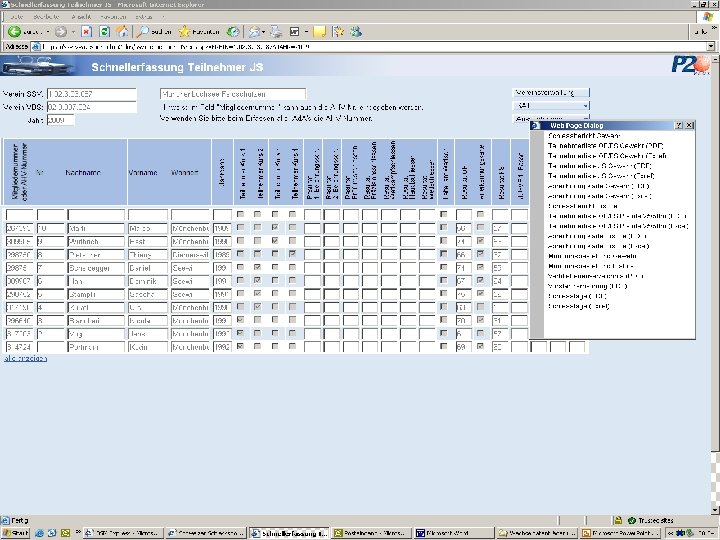The width and height of the screenshot is (720, 540).
Task: Click the 'alle anzeigen' link below table
Action: pyautogui.click(x=25, y=357)
